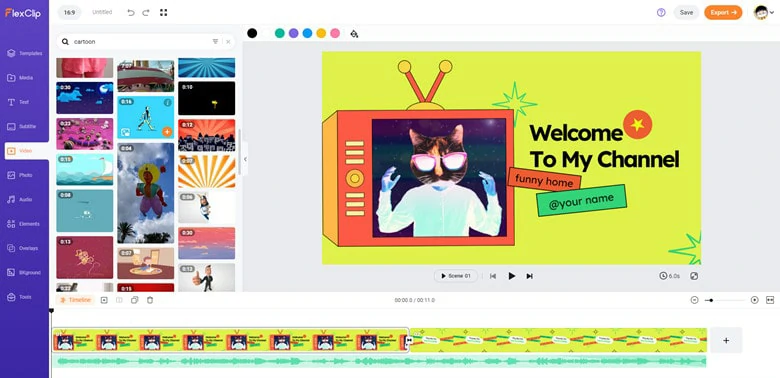This screenshot has height=378, width=780.
Task: Add cartoon clip with orange plus icon
Action: (x=167, y=132)
